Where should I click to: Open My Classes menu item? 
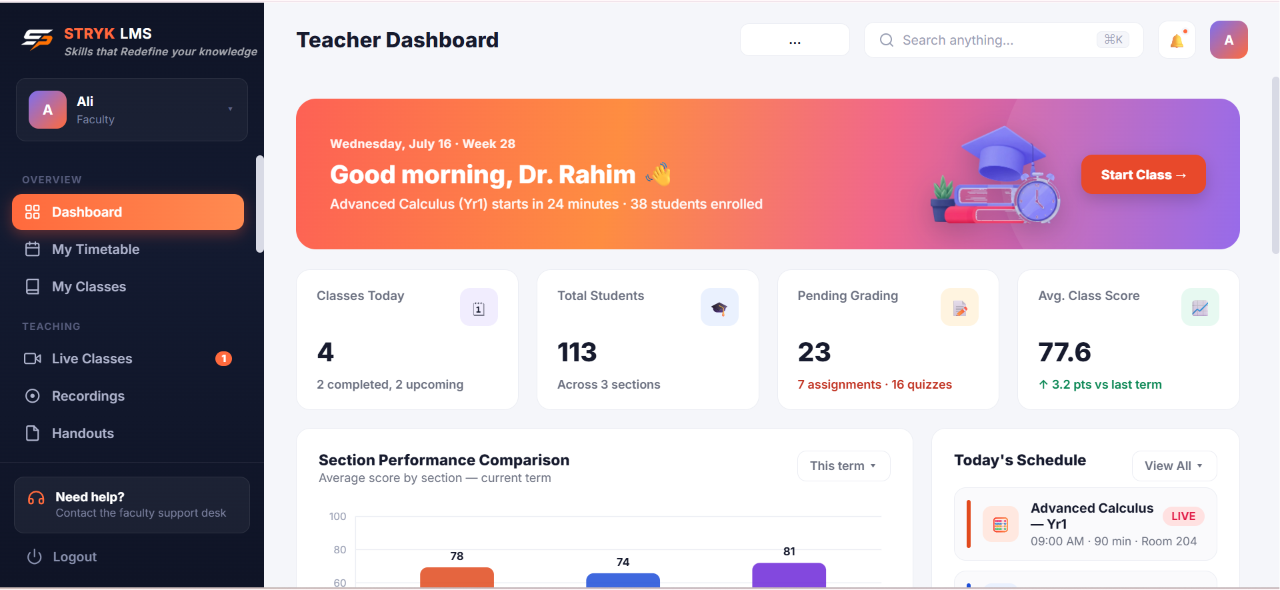(128, 286)
